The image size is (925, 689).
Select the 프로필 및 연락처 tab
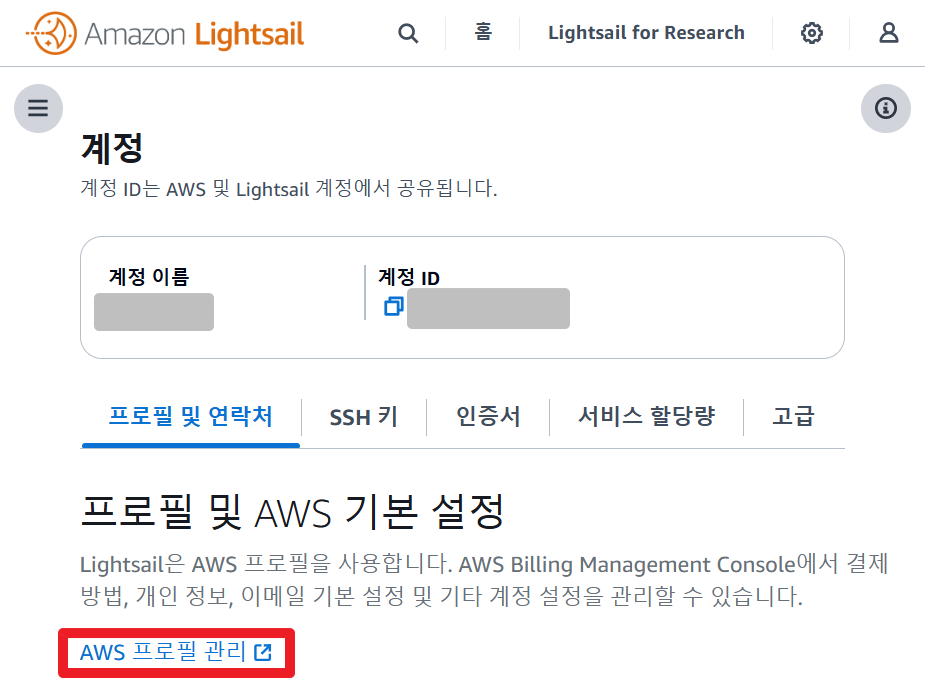[x=190, y=416]
